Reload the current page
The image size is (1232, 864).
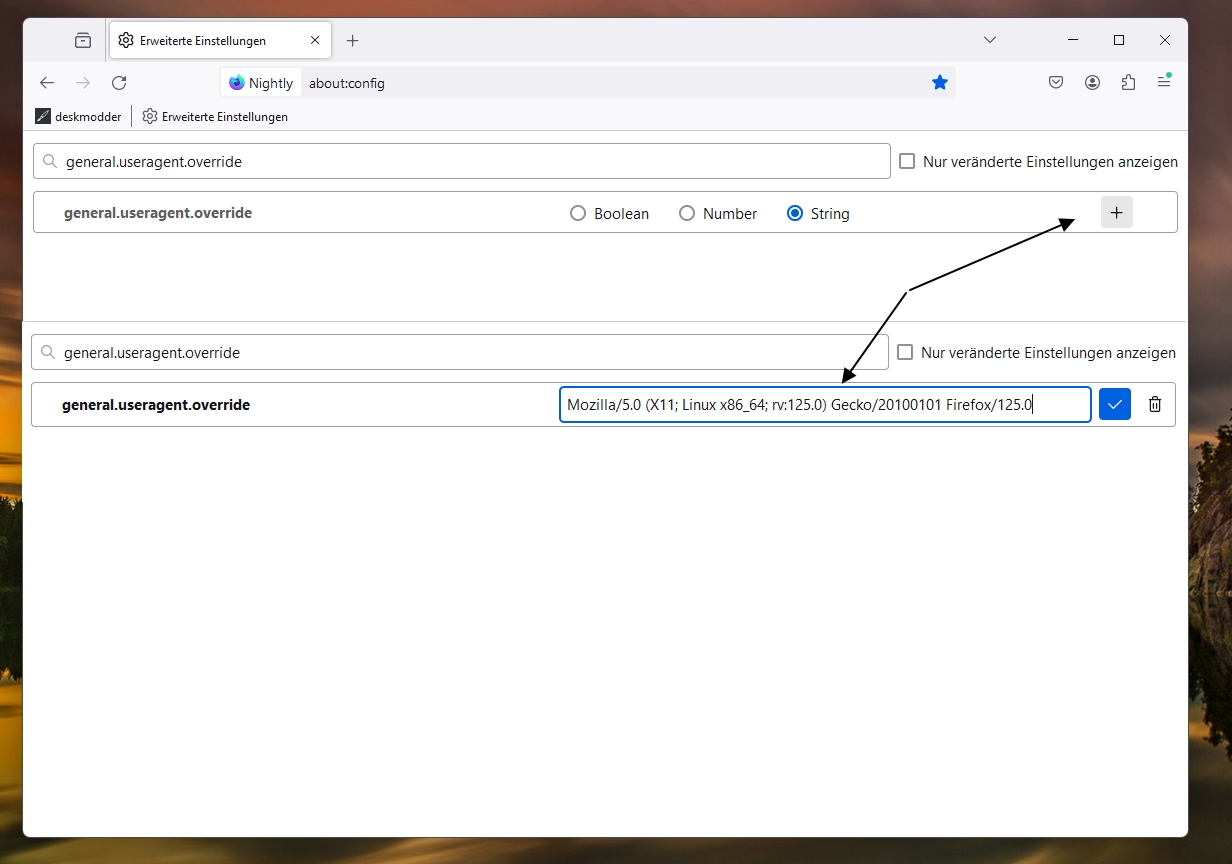(119, 83)
